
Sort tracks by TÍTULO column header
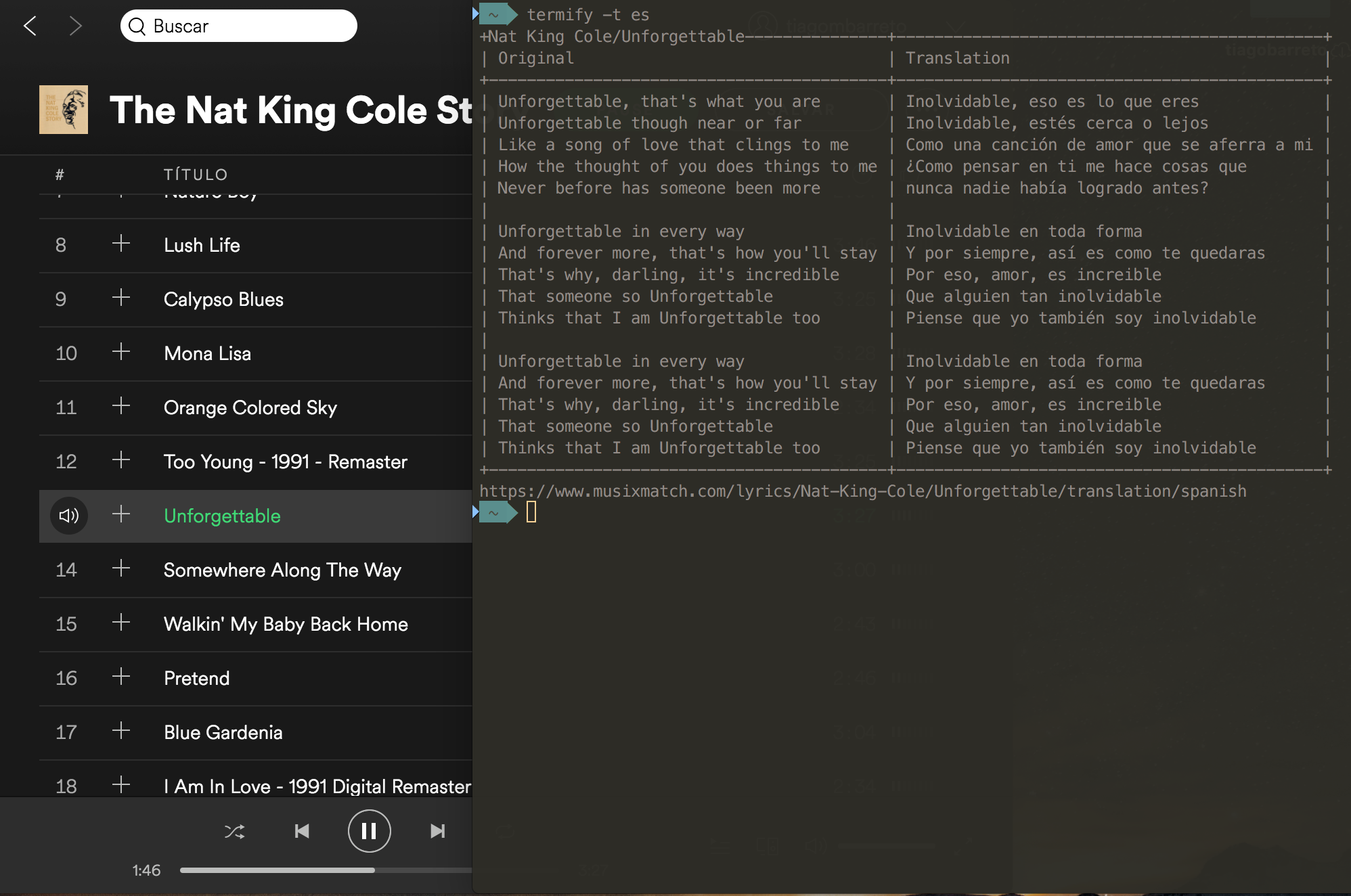click(196, 175)
